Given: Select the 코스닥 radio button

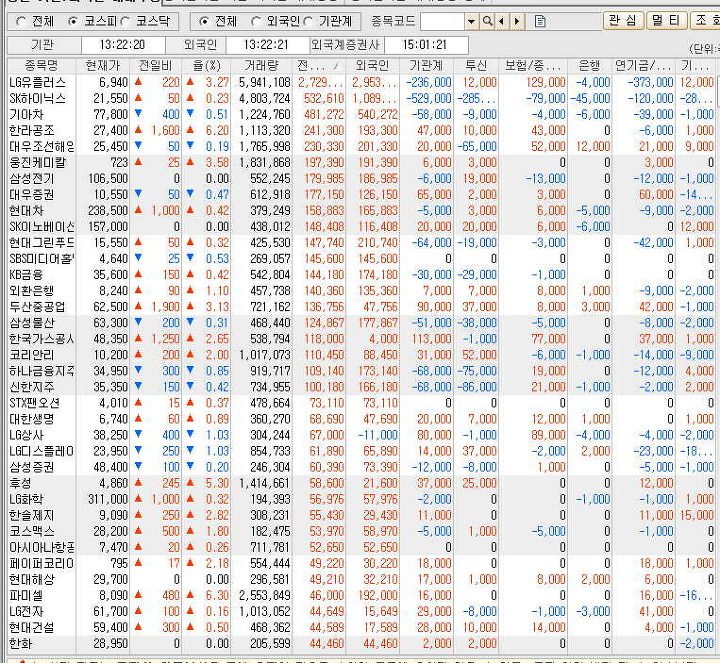Looking at the screenshot, I should pyautogui.click(x=125, y=21).
